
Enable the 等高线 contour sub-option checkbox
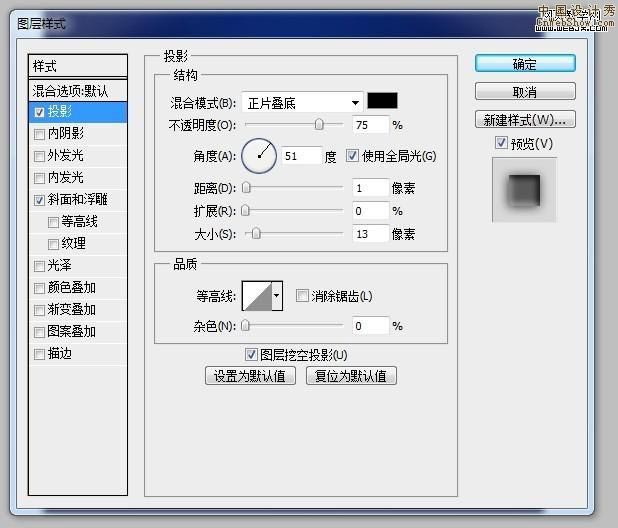(x=53, y=223)
